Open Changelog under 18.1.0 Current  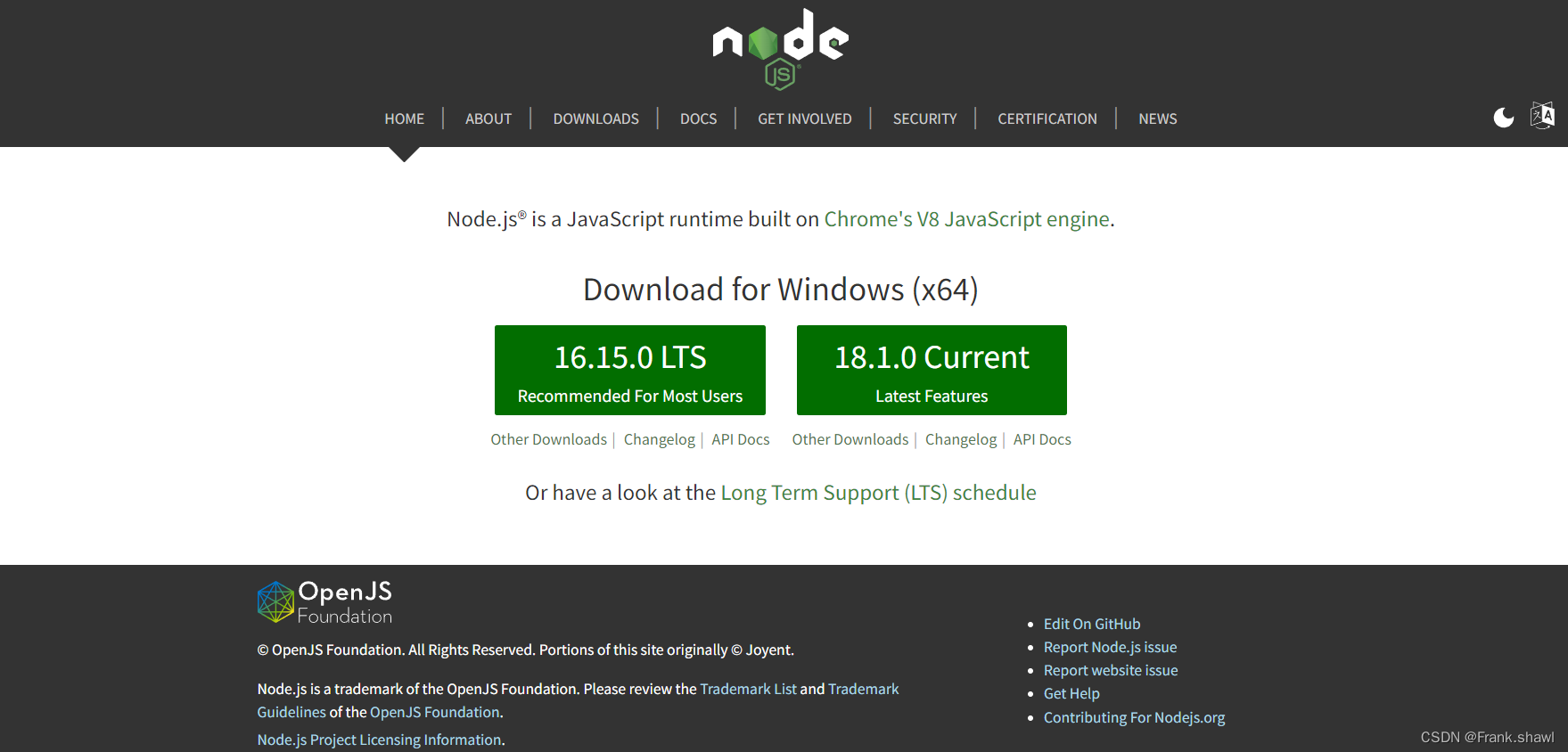(961, 439)
